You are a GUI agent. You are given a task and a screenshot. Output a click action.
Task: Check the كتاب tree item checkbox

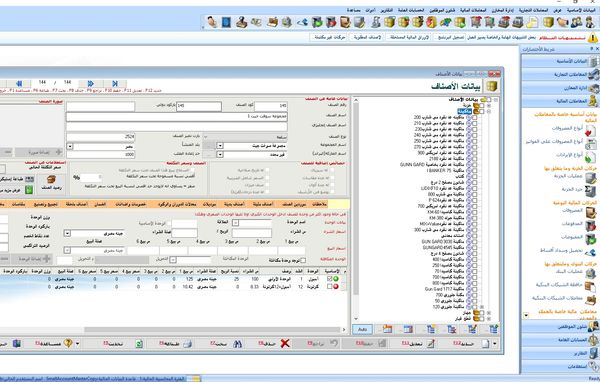point(475,176)
